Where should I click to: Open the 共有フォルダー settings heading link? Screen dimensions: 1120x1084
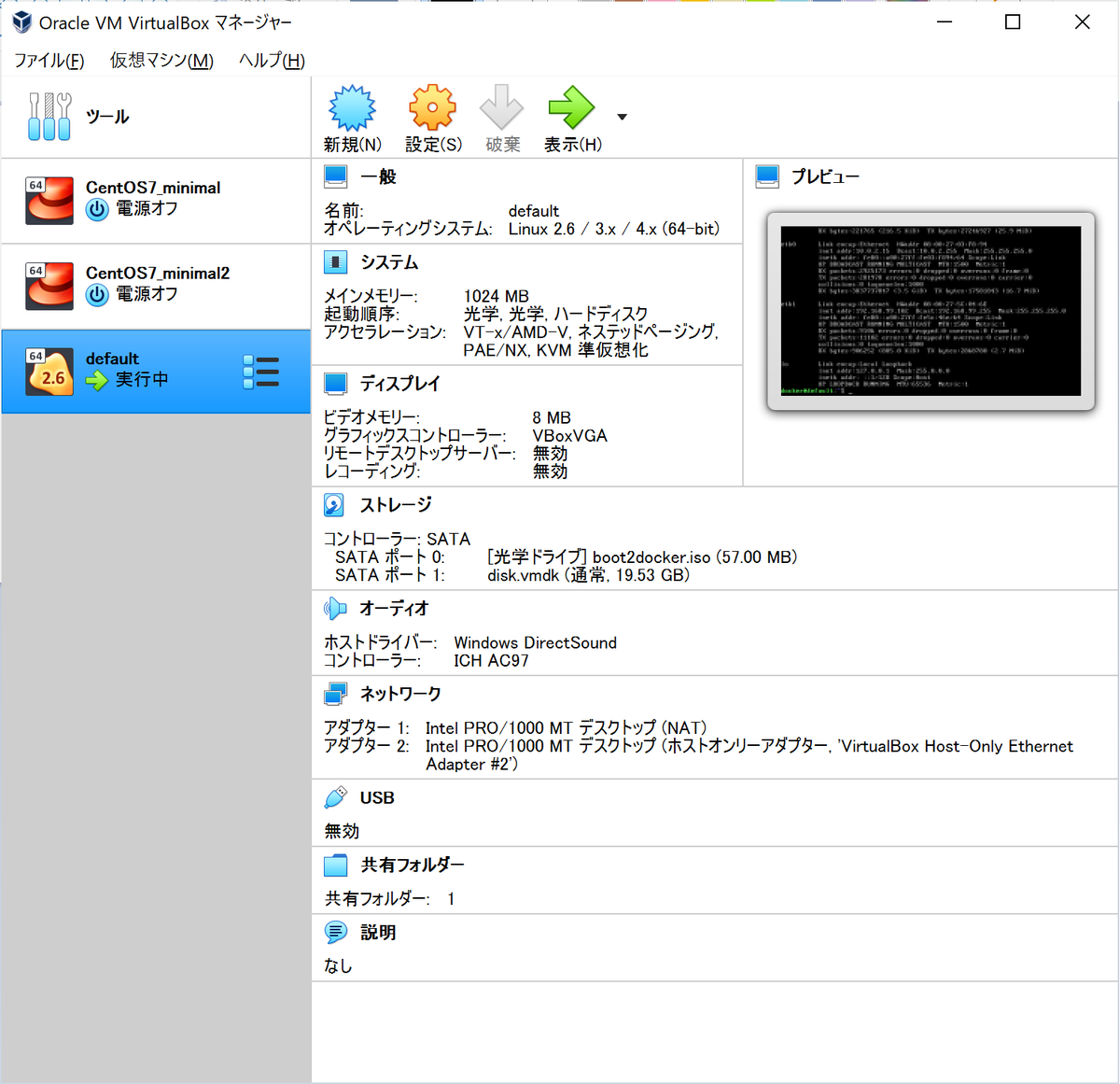pos(413,866)
